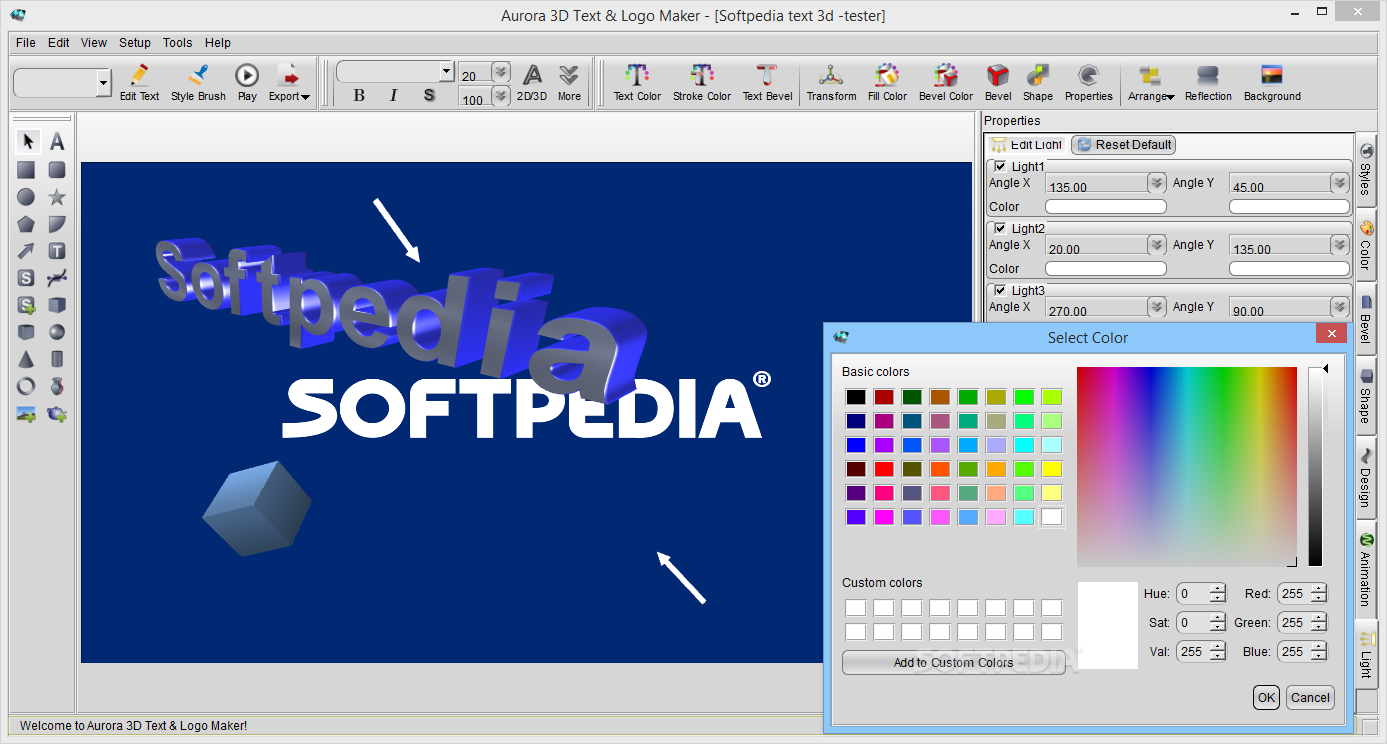
Task: Open the File menu
Action: point(26,43)
